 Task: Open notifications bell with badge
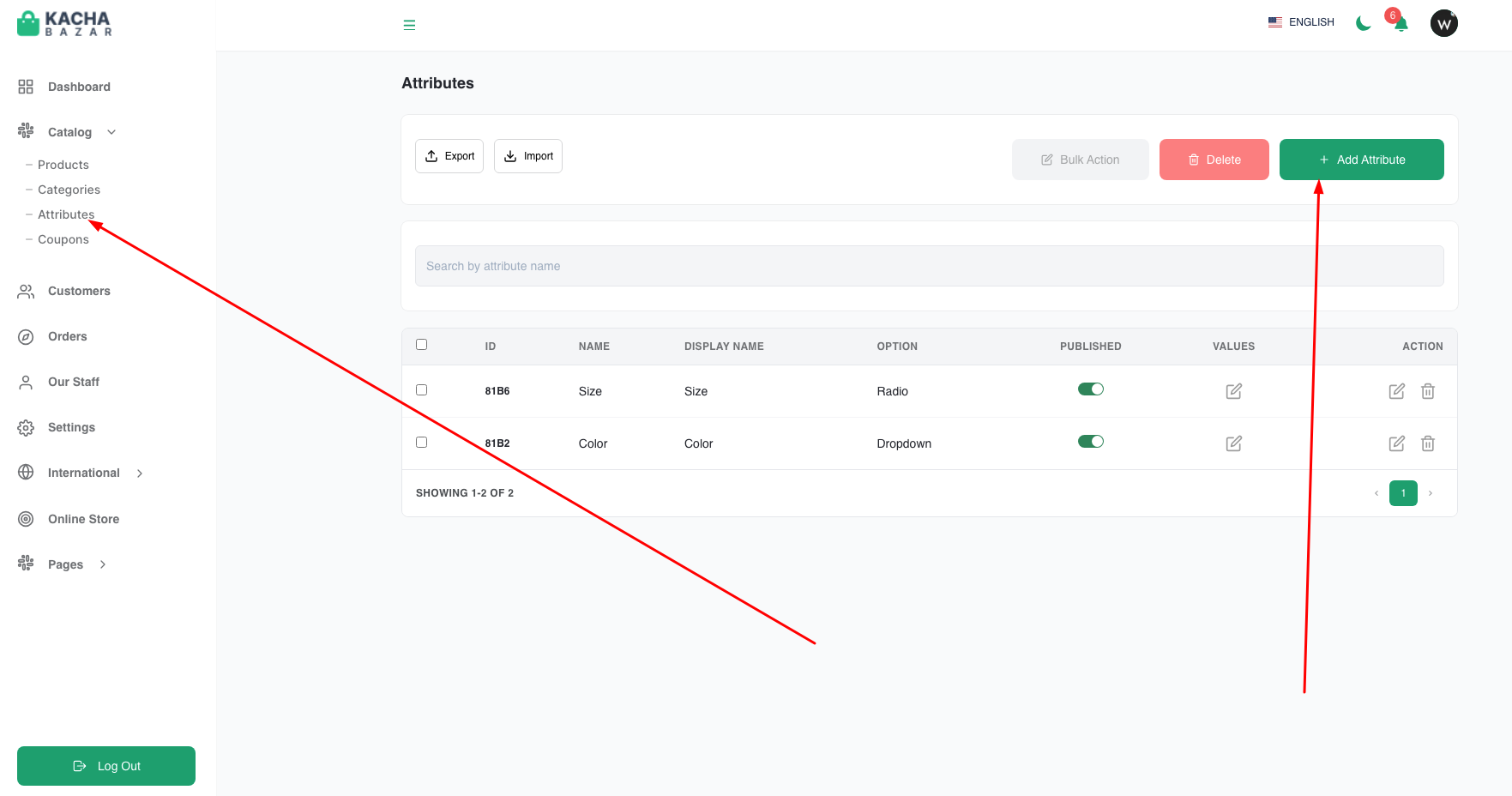[x=1401, y=23]
